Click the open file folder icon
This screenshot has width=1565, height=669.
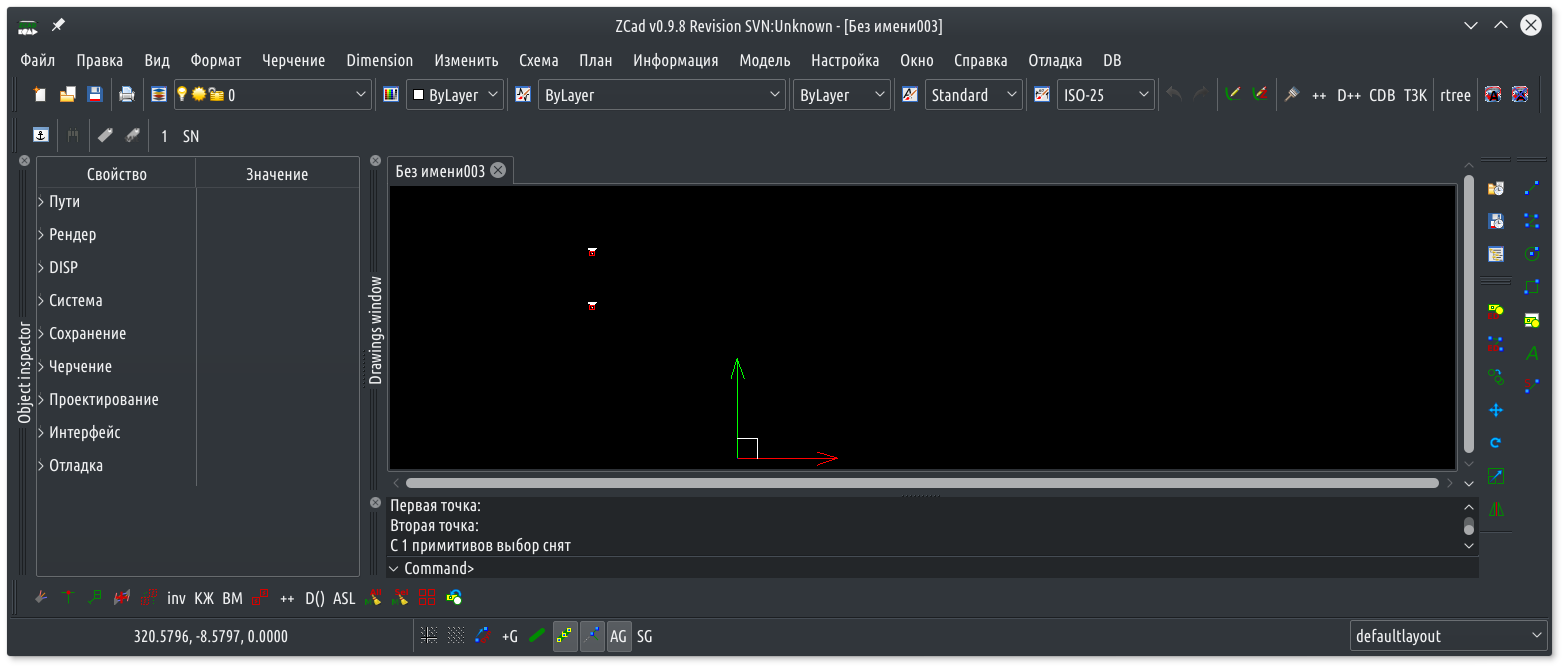coord(68,95)
